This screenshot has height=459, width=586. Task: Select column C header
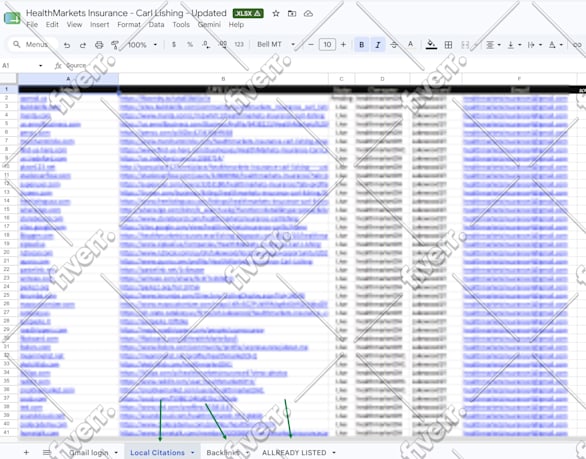coord(342,79)
